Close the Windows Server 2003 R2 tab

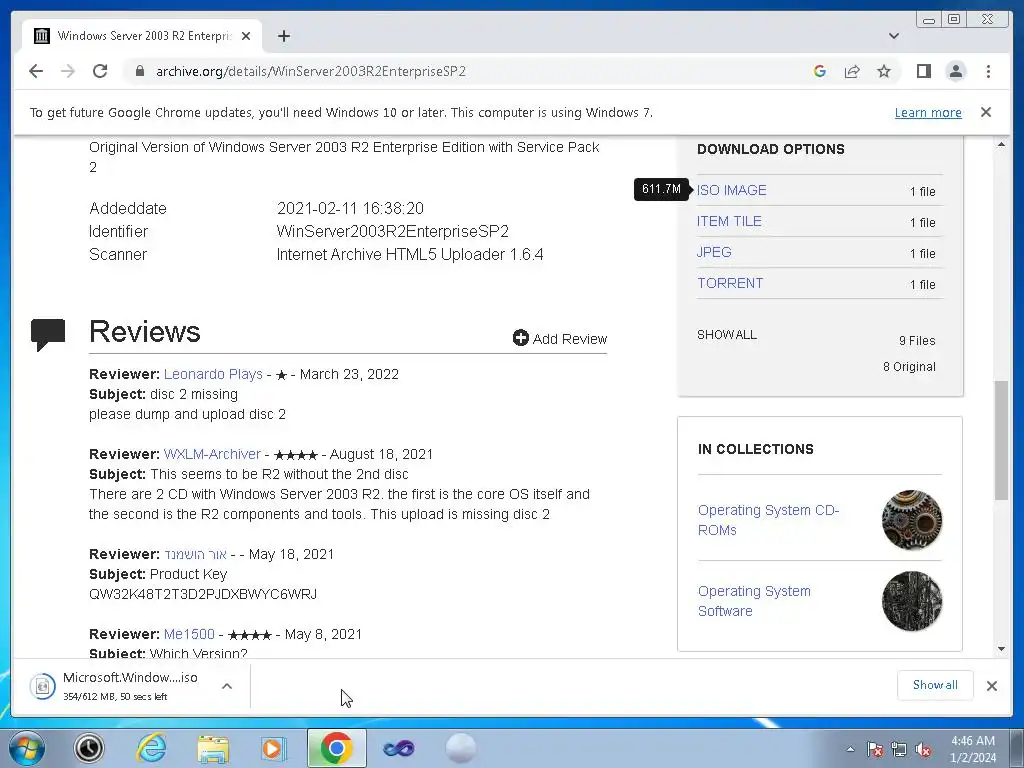click(246, 36)
